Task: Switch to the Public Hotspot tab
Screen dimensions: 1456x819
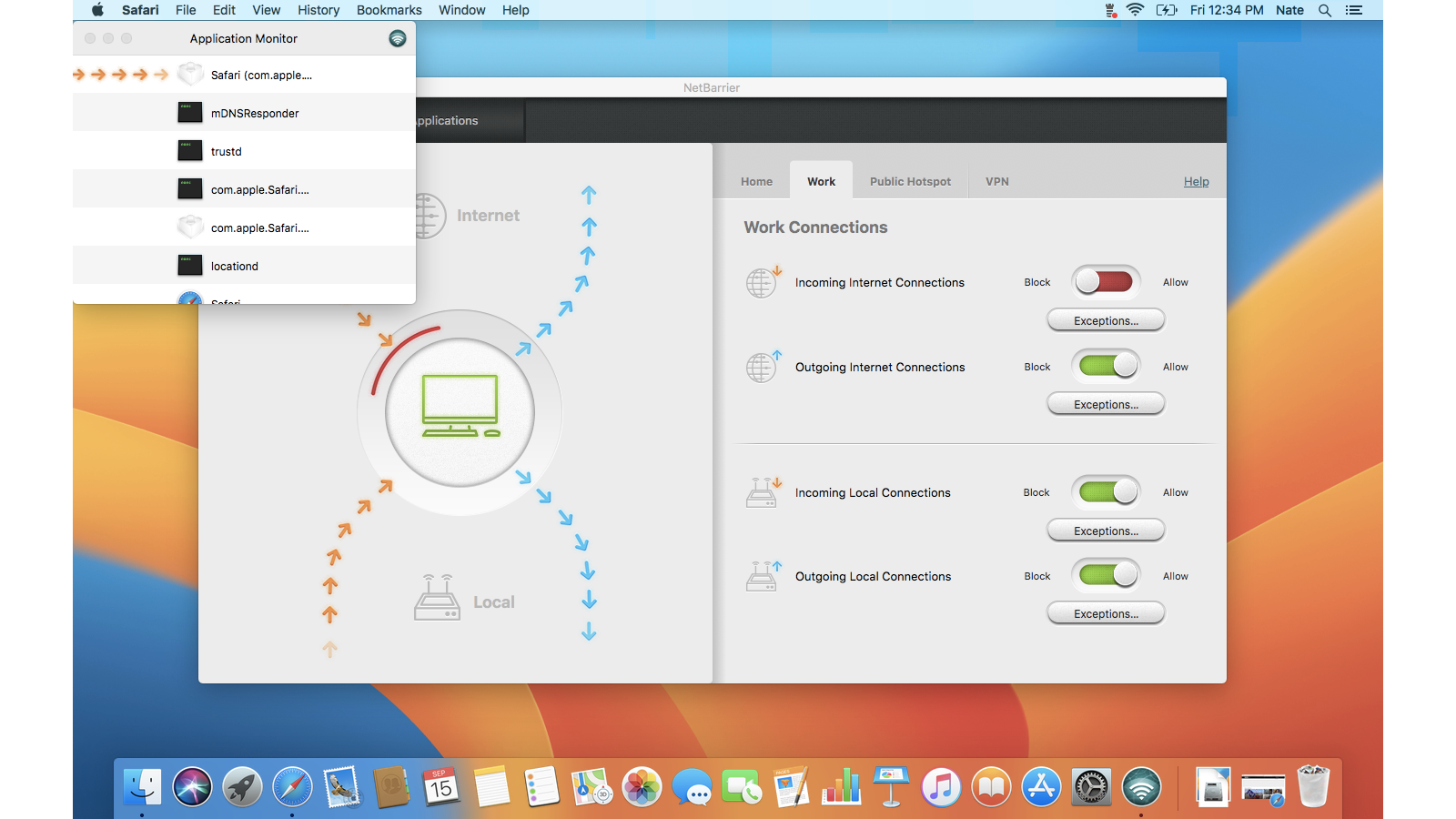Action: pos(910,181)
